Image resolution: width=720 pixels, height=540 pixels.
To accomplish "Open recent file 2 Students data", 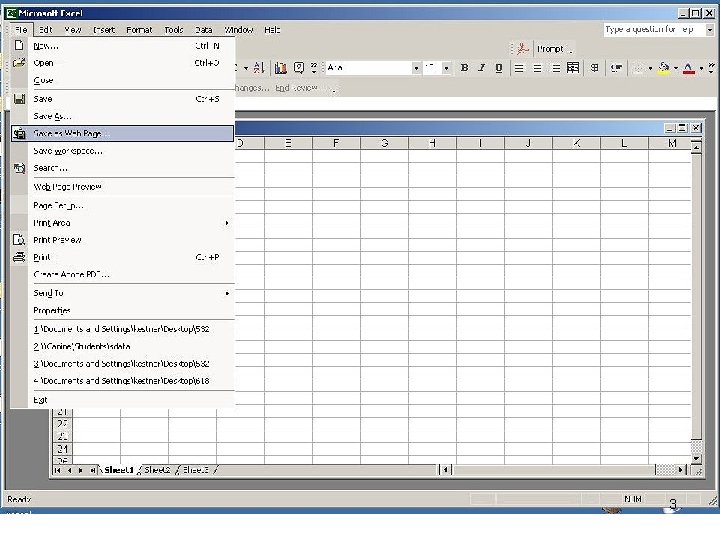I will click(x=122, y=347).
